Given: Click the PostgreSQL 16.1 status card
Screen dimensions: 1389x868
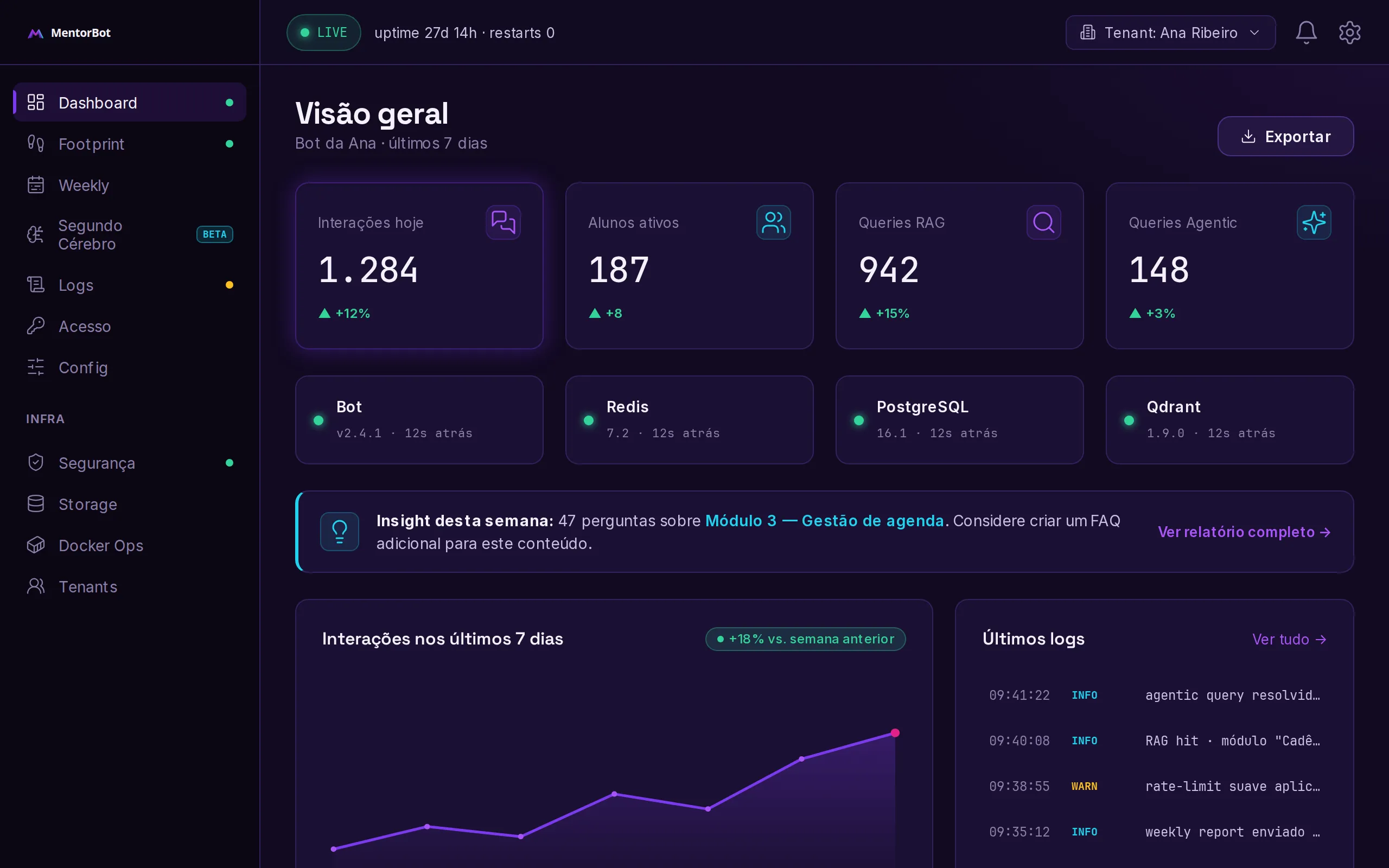Looking at the screenshot, I should 960,420.
